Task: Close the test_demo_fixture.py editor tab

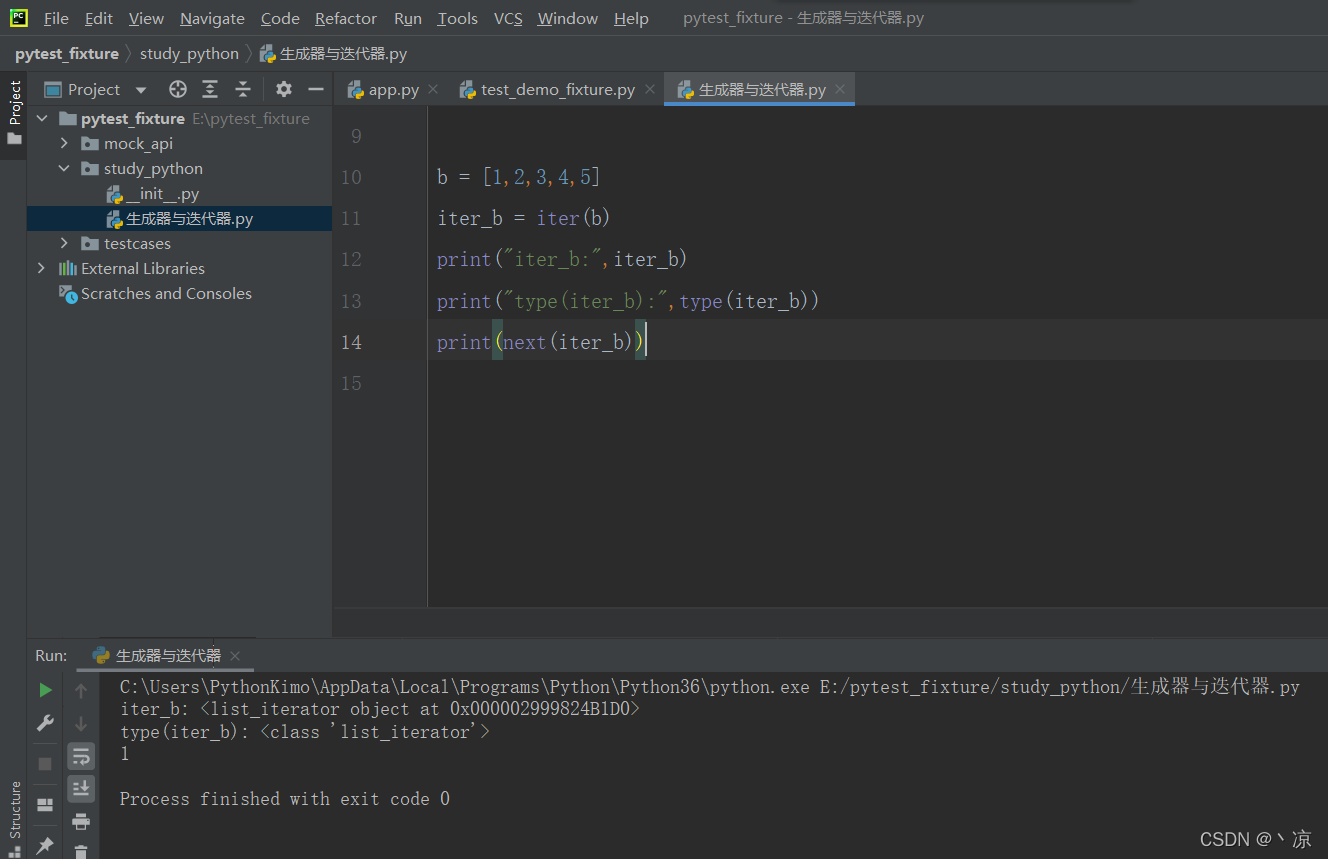Action: click(649, 89)
